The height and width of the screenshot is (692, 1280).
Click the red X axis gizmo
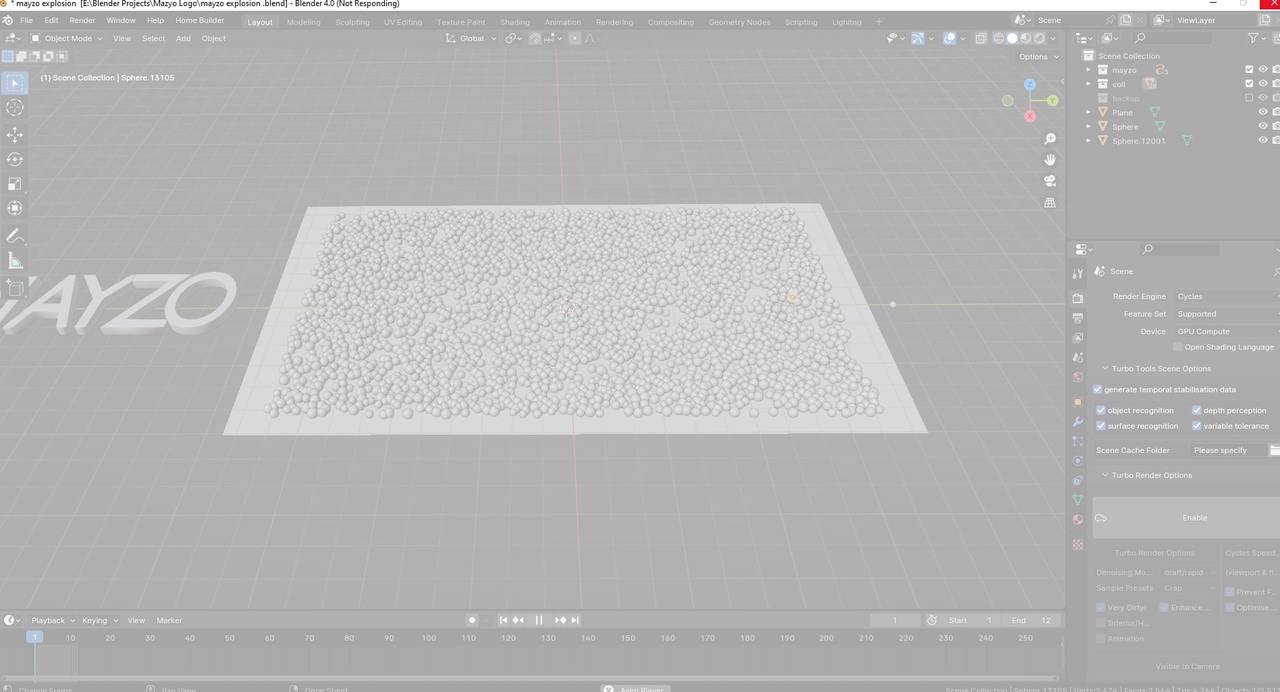pos(1030,116)
